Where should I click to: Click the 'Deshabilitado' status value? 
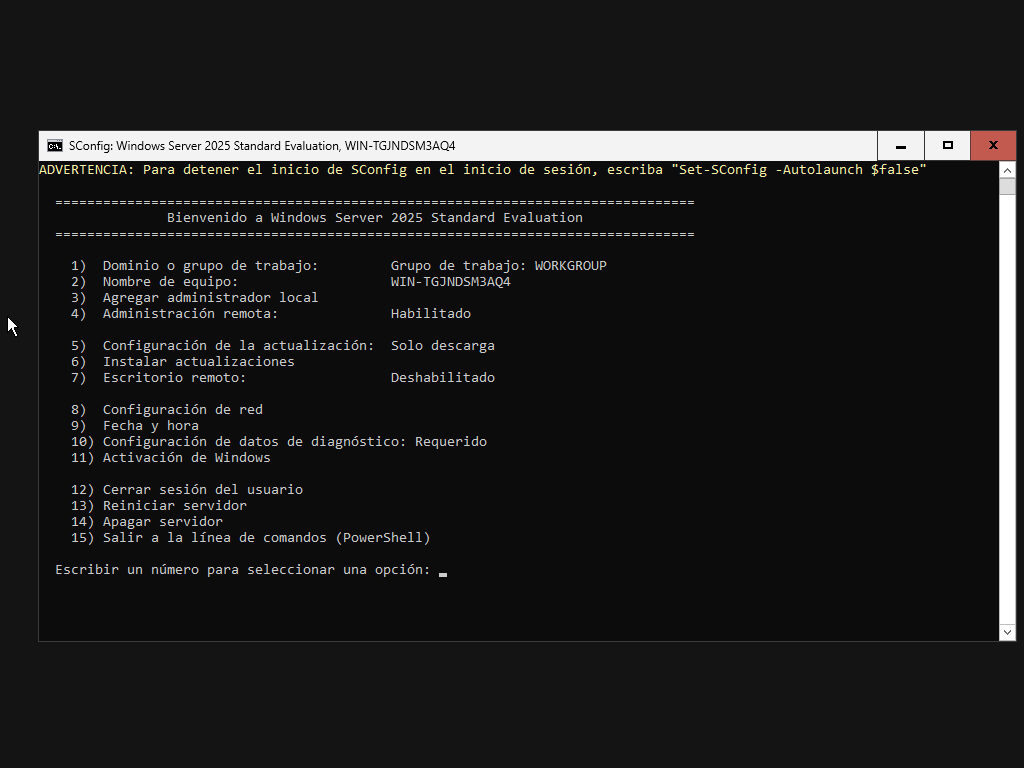tap(443, 377)
